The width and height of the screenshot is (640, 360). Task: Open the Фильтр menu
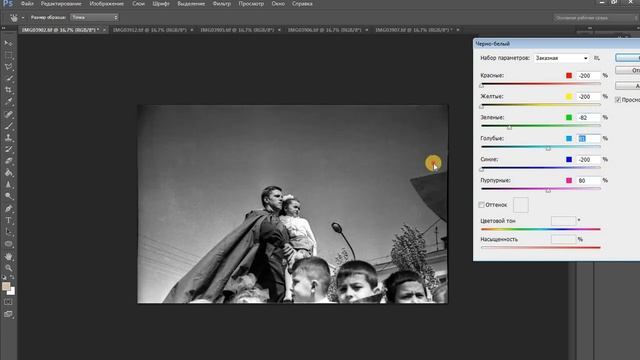click(x=222, y=4)
